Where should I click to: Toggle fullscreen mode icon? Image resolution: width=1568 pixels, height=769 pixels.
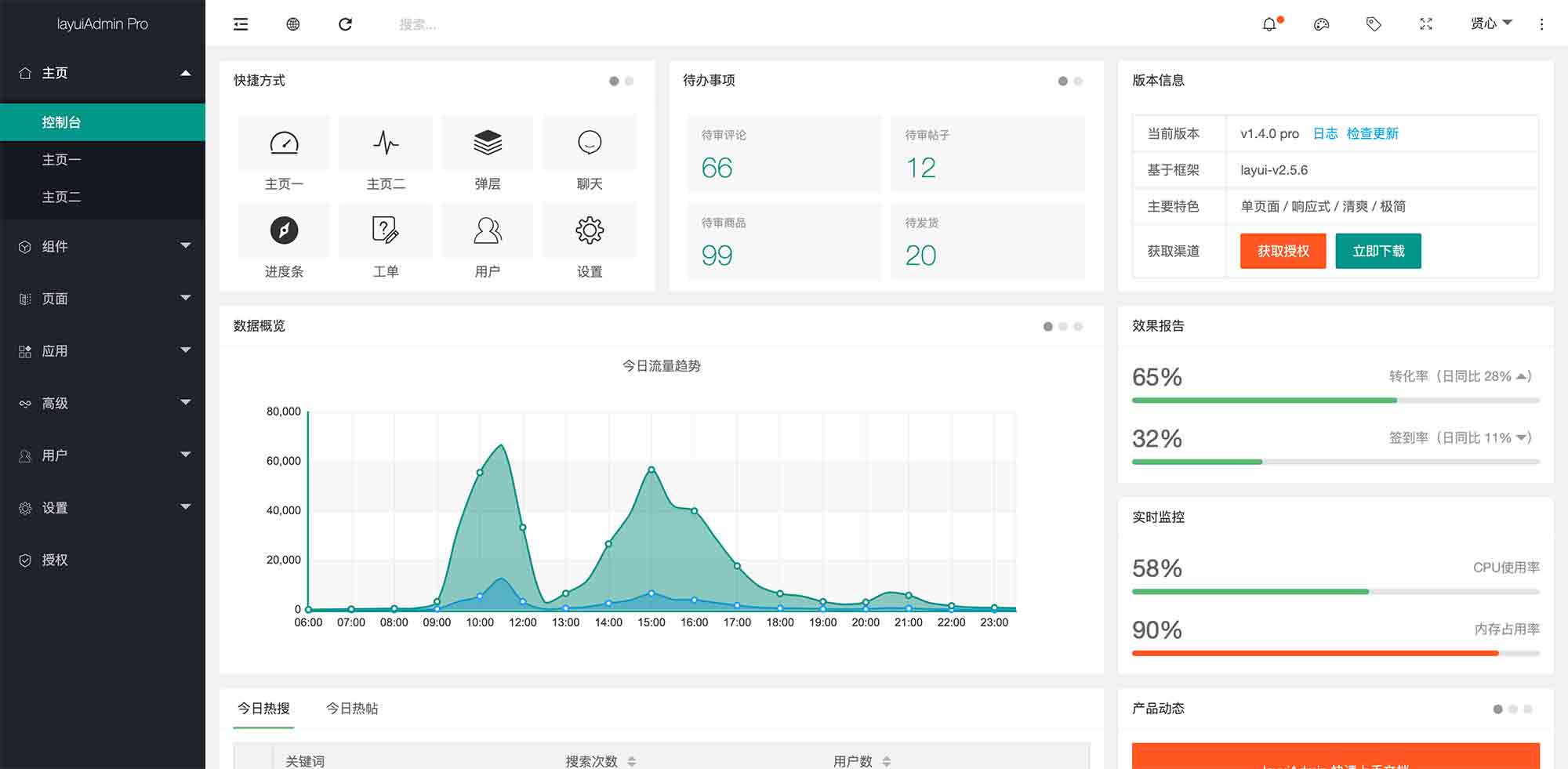(1426, 24)
